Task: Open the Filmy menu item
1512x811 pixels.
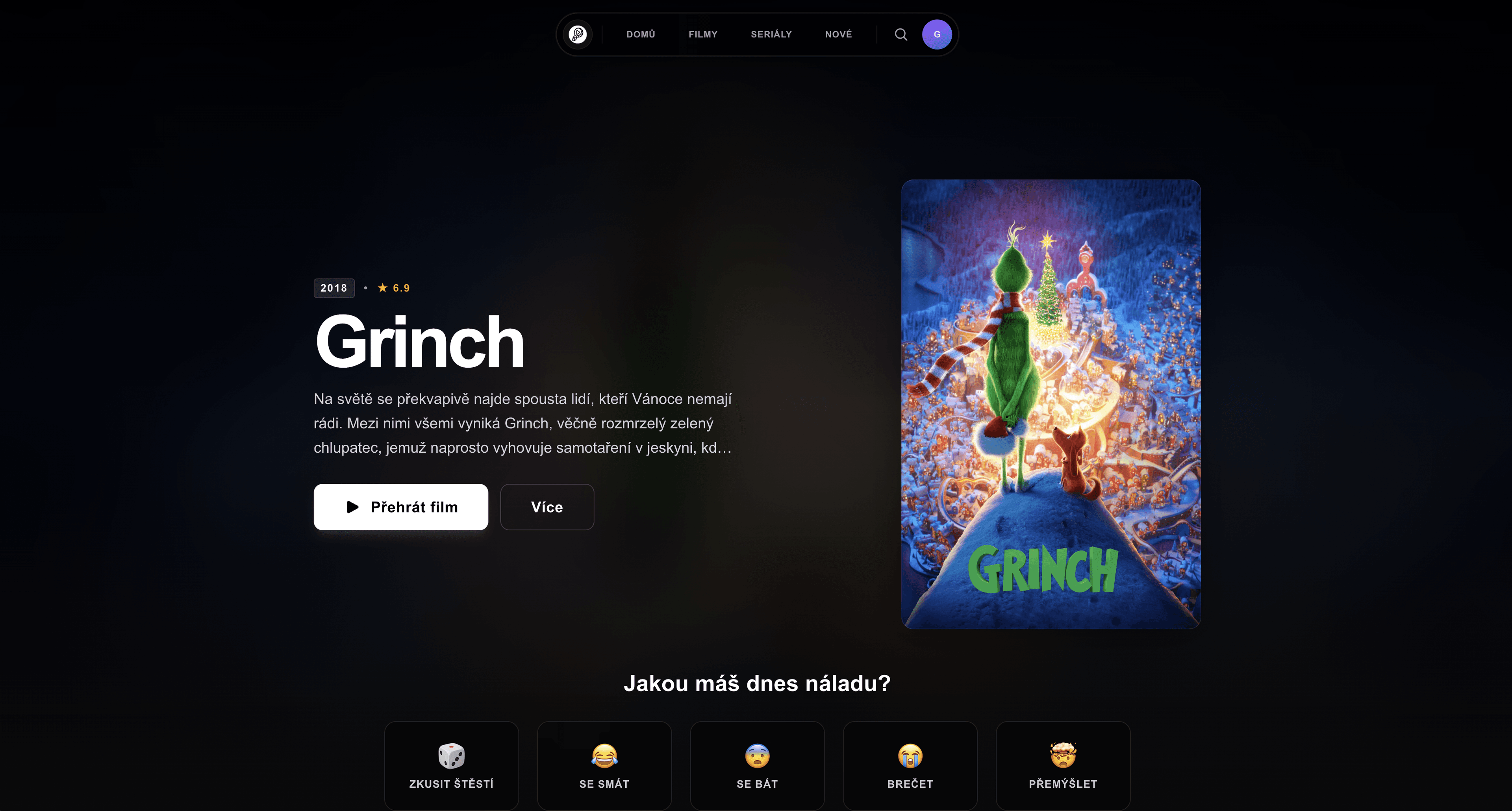Action: [703, 35]
